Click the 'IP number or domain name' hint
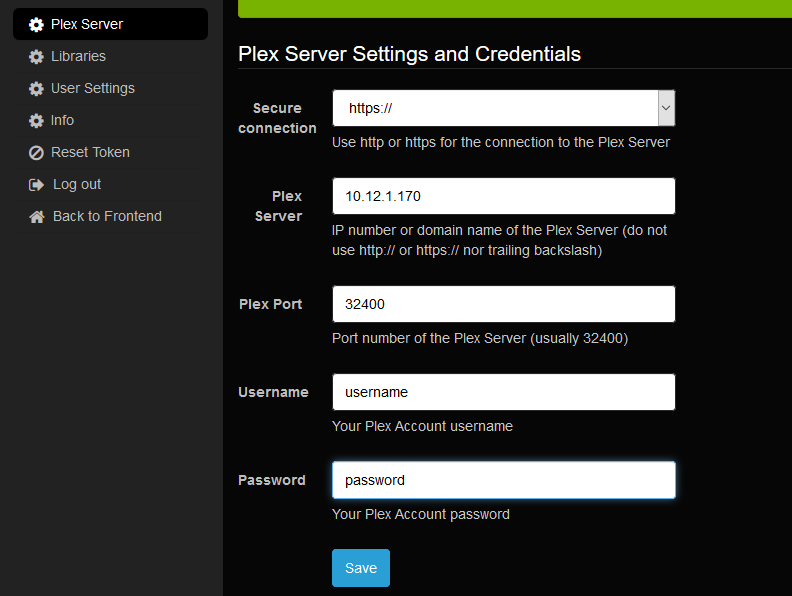Viewport: 792px width, 596px height. click(x=500, y=240)
